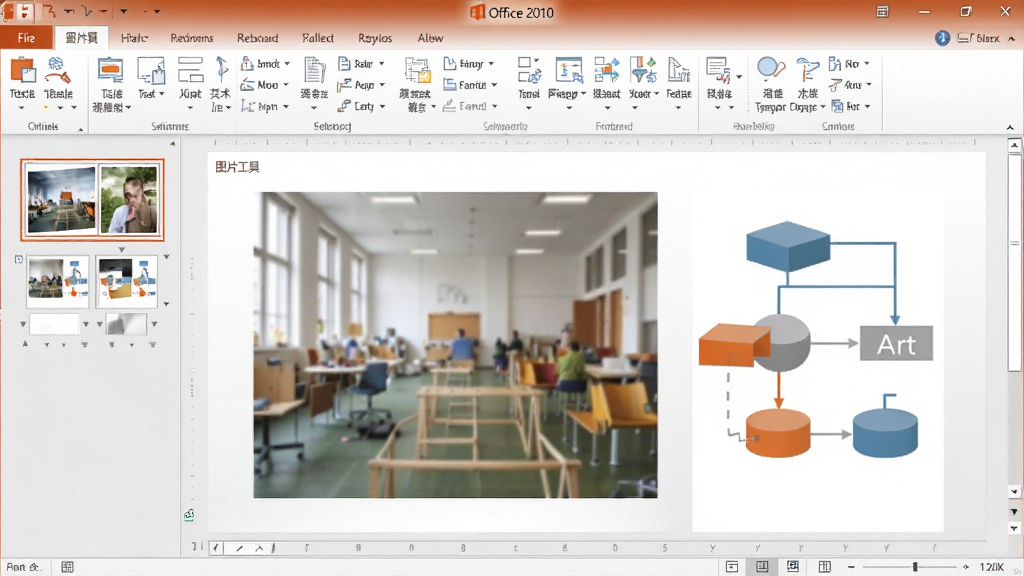Switch to the second status bar view button
The height and width of the screenshot is (576, 1024).
coord(762,566)
